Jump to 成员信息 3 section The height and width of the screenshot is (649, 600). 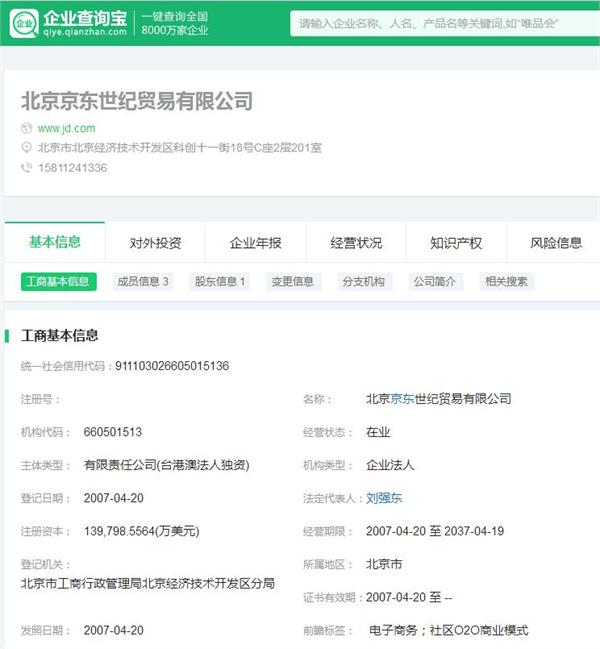click(143, 281)
